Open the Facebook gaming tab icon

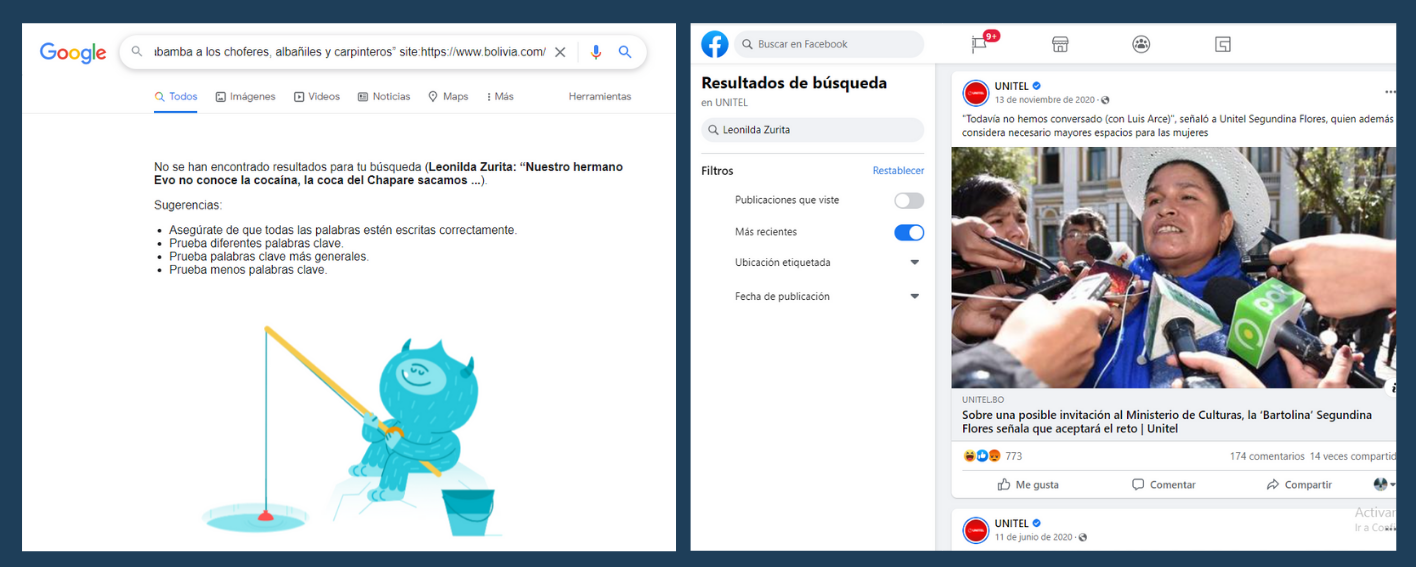(x=1223, y=44)
